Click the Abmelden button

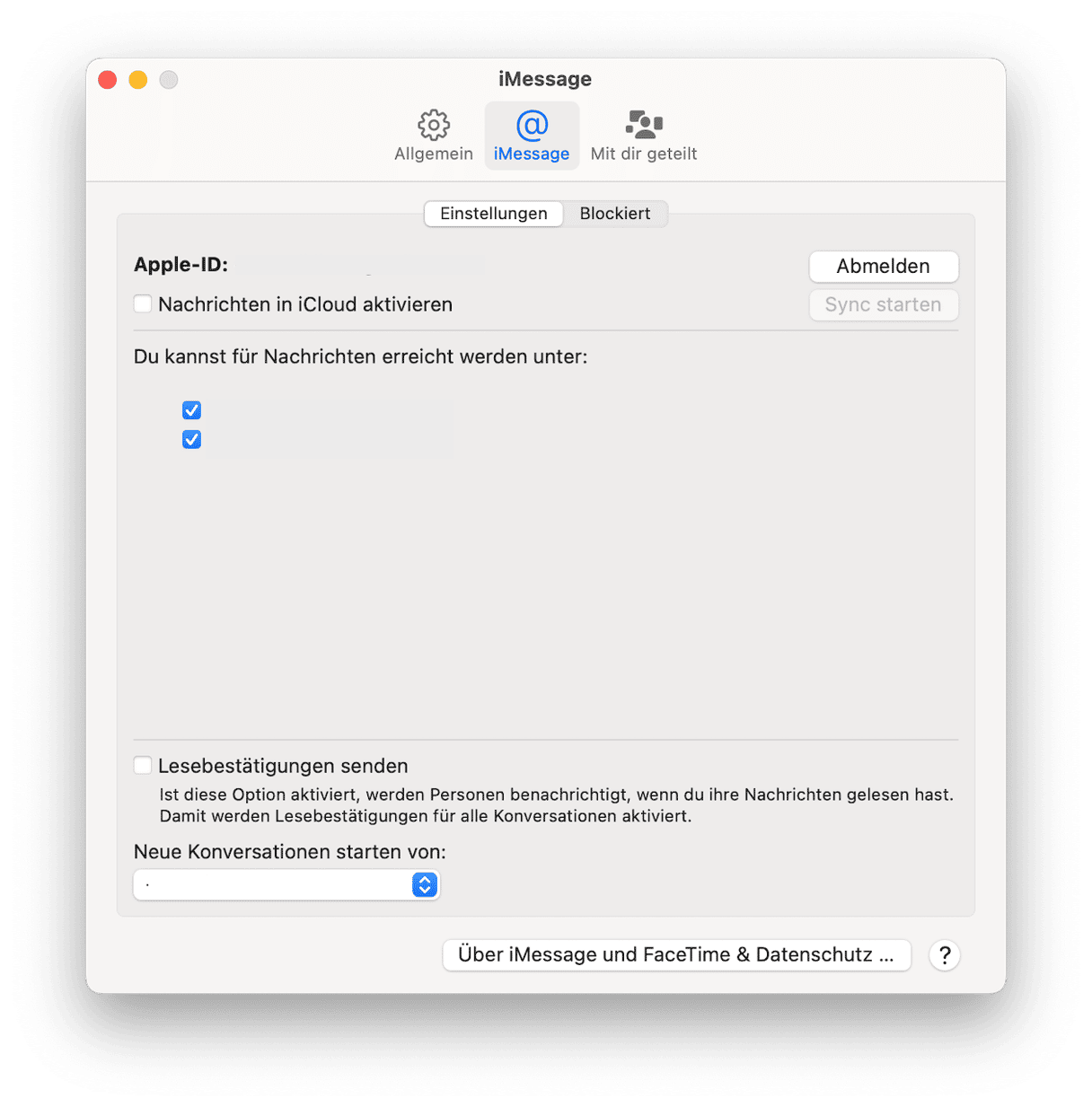[884, 267]
